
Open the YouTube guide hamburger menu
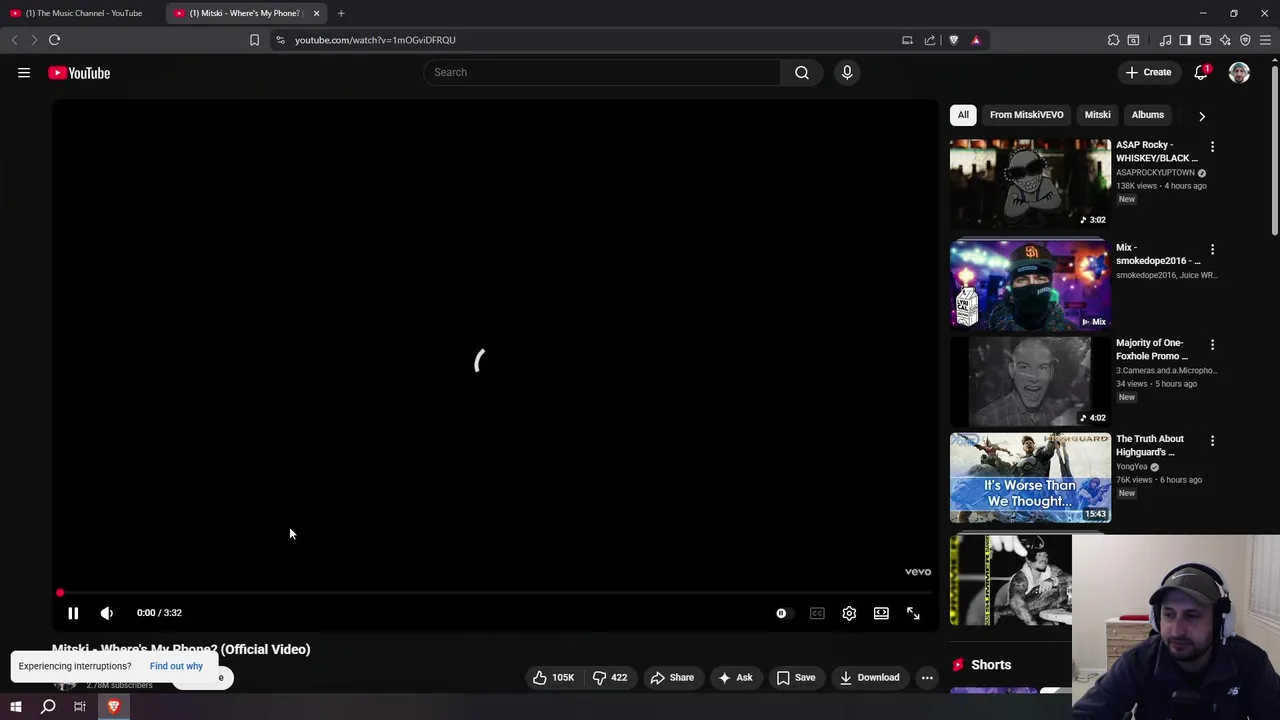pyautogui.click(x=24, y=72)
